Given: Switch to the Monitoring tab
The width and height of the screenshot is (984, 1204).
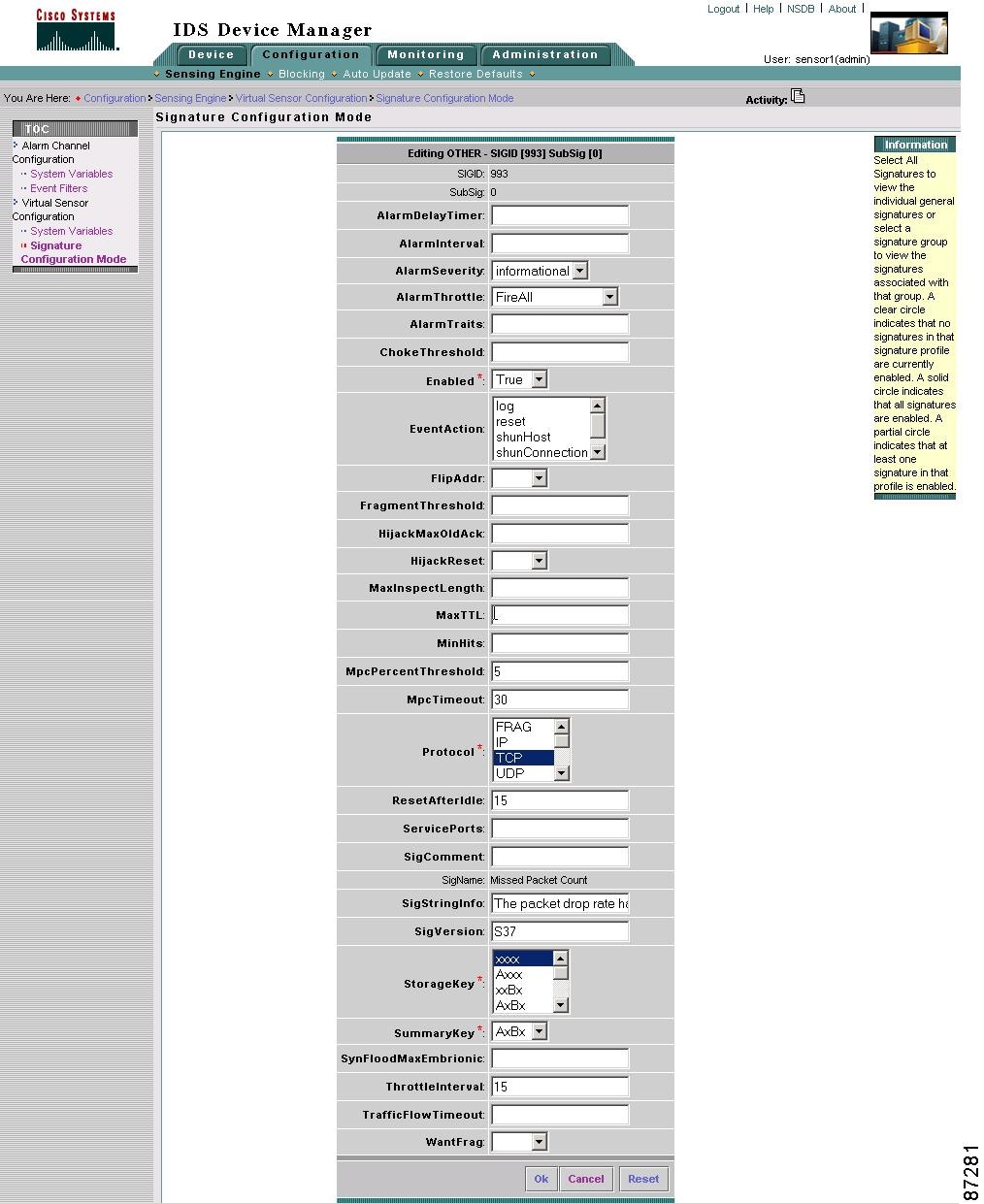Looking at the screenshot, I should click(x=425, y=54).
